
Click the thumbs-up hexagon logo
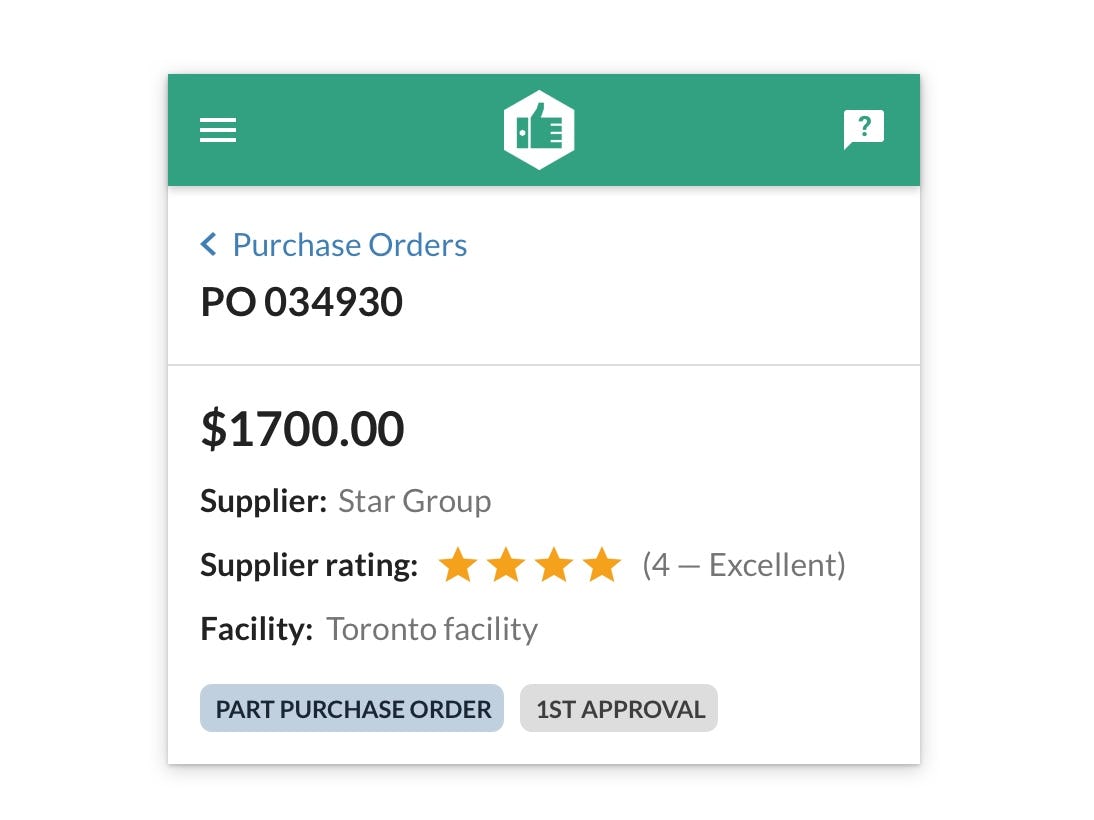(x=539, y=130)
